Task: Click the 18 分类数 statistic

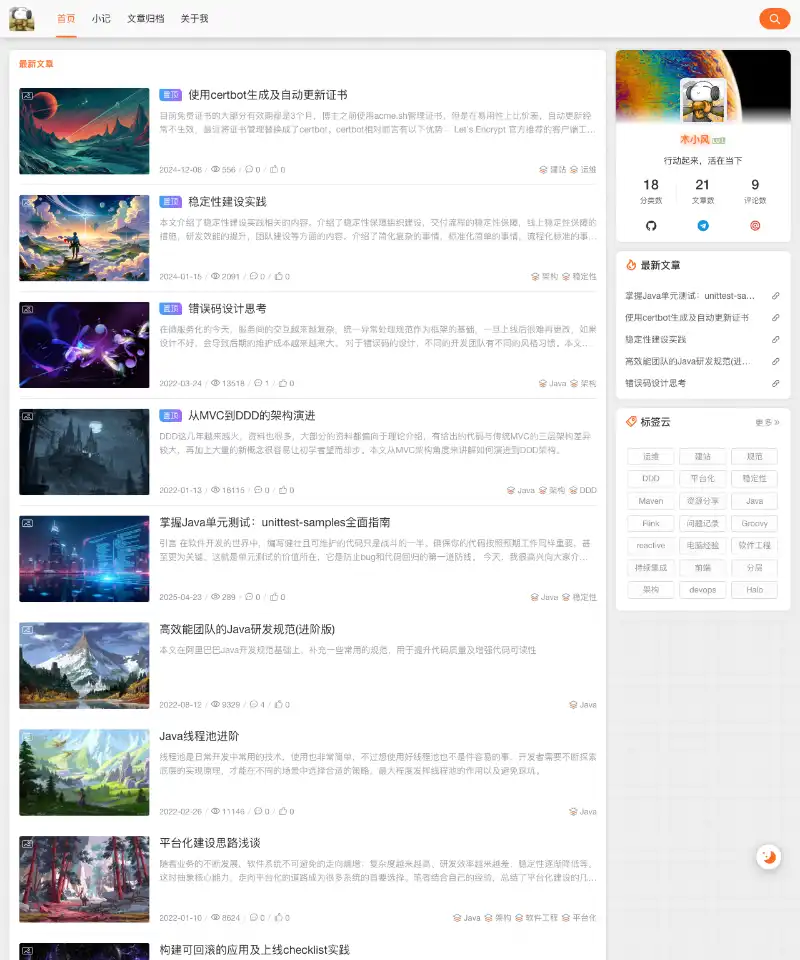Action: pos(651,191)
